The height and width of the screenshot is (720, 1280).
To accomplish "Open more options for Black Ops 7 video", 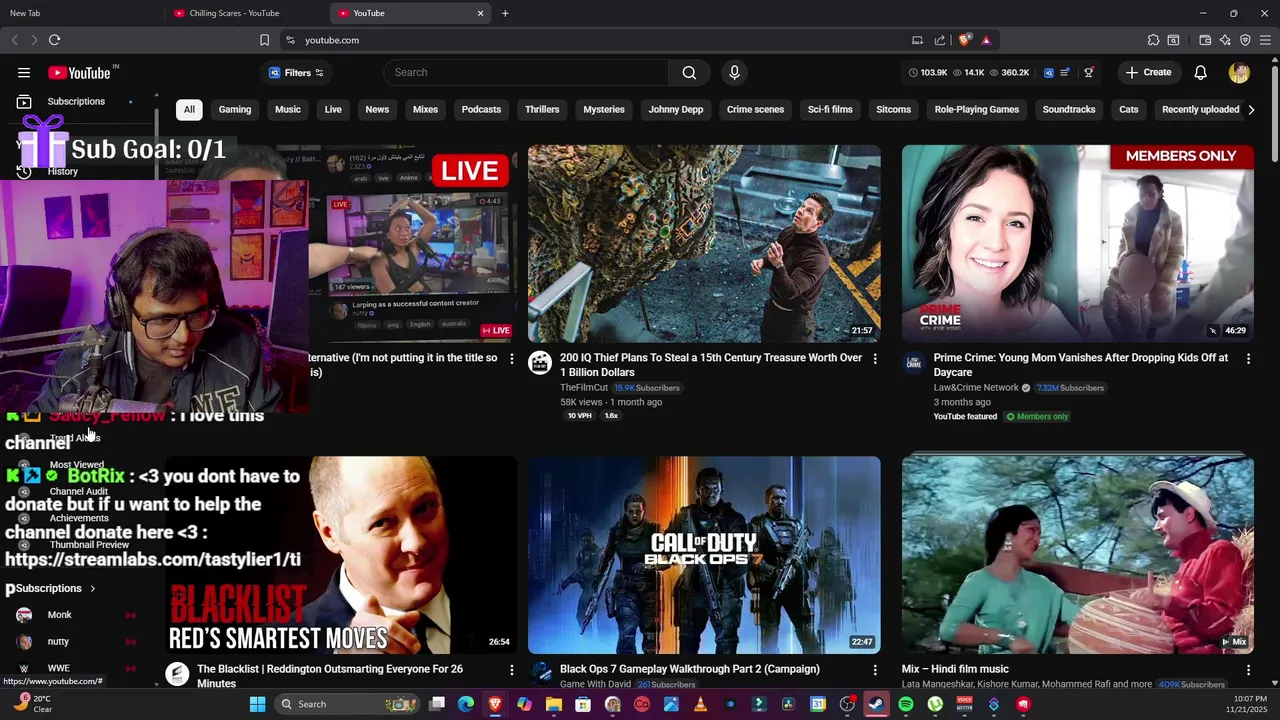I will coord(875,669).
